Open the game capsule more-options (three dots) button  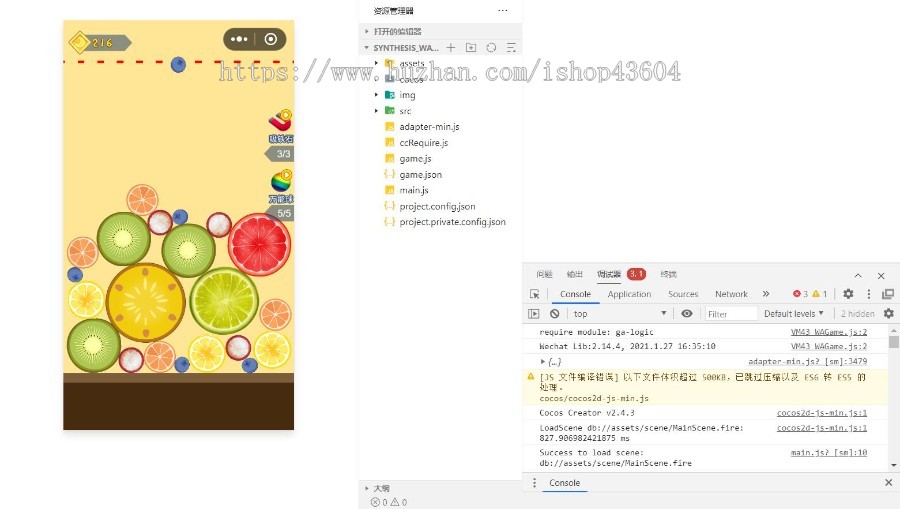point(239,39)
